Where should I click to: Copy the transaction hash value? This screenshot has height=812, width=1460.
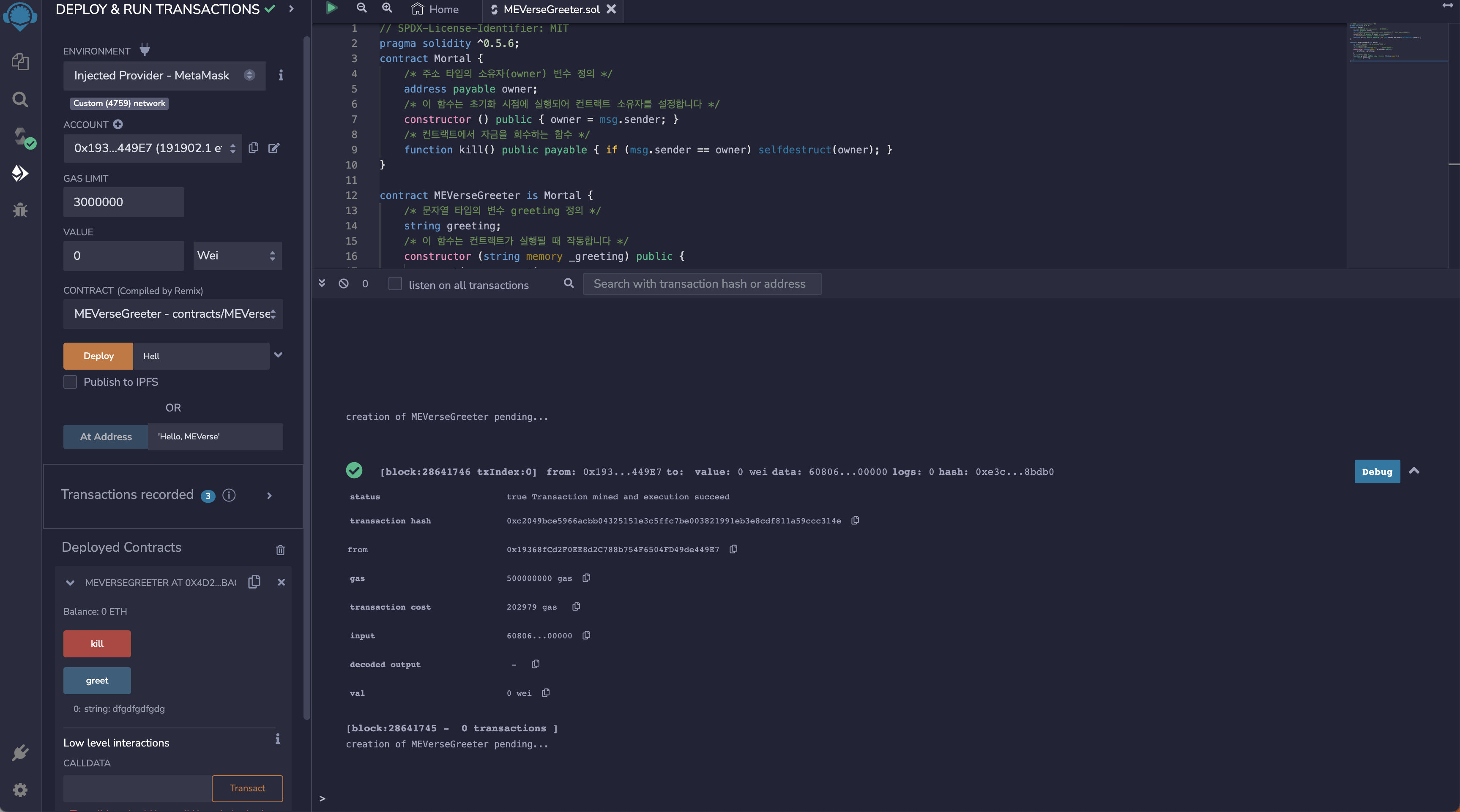pos(855,520)
